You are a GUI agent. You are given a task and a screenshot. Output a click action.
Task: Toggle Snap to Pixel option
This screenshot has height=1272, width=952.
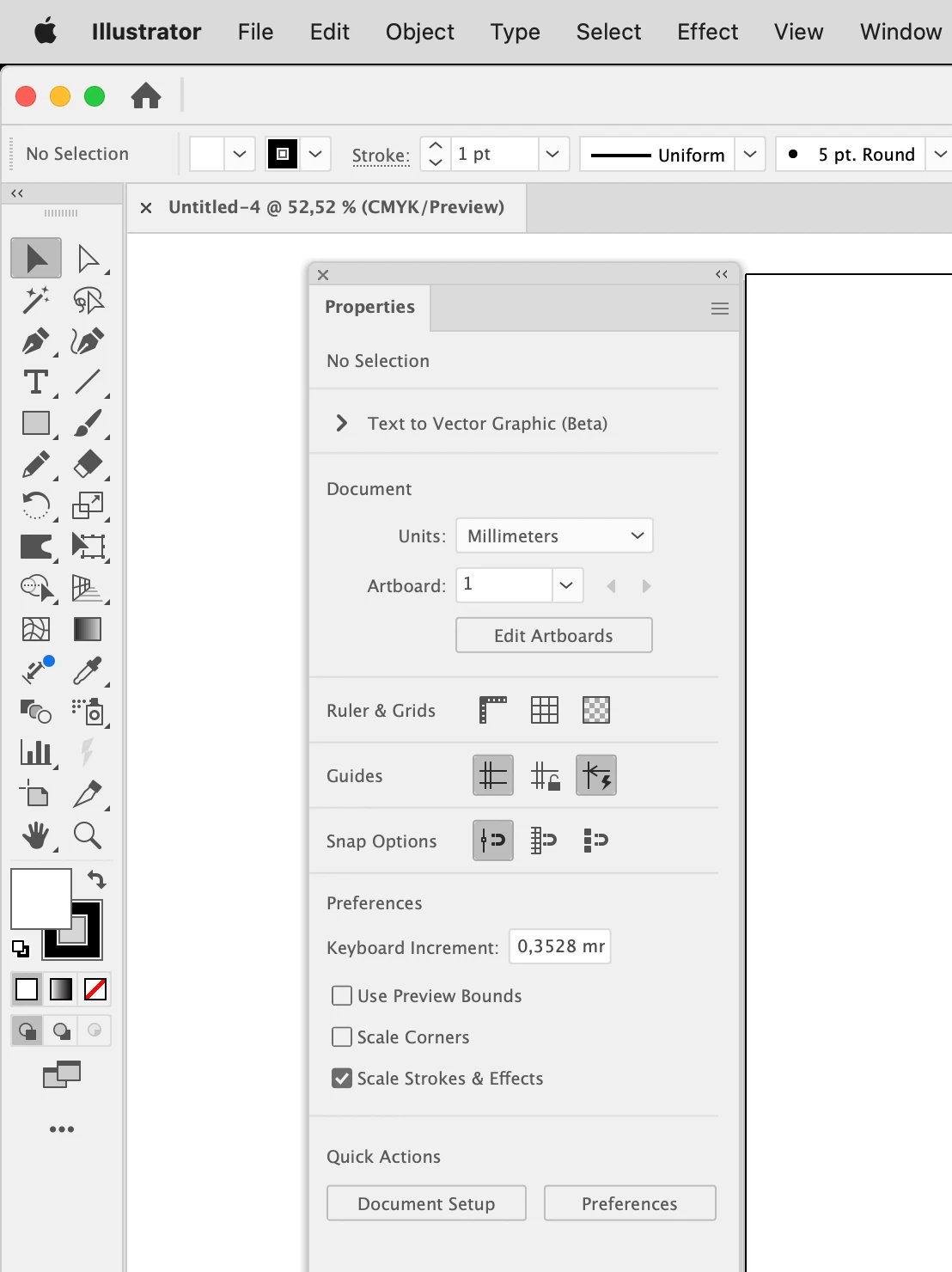click(x=596, y=841)
